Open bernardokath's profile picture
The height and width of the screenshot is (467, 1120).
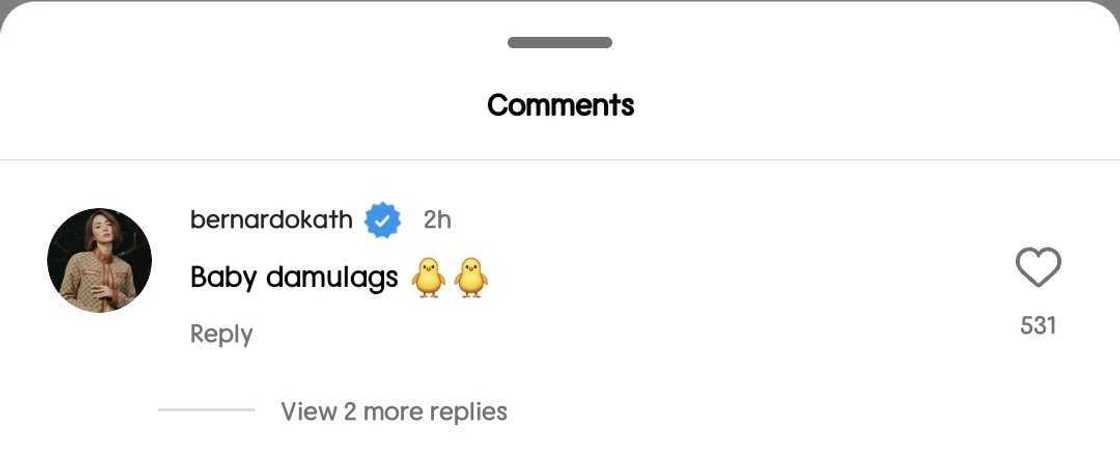[99, 260]
